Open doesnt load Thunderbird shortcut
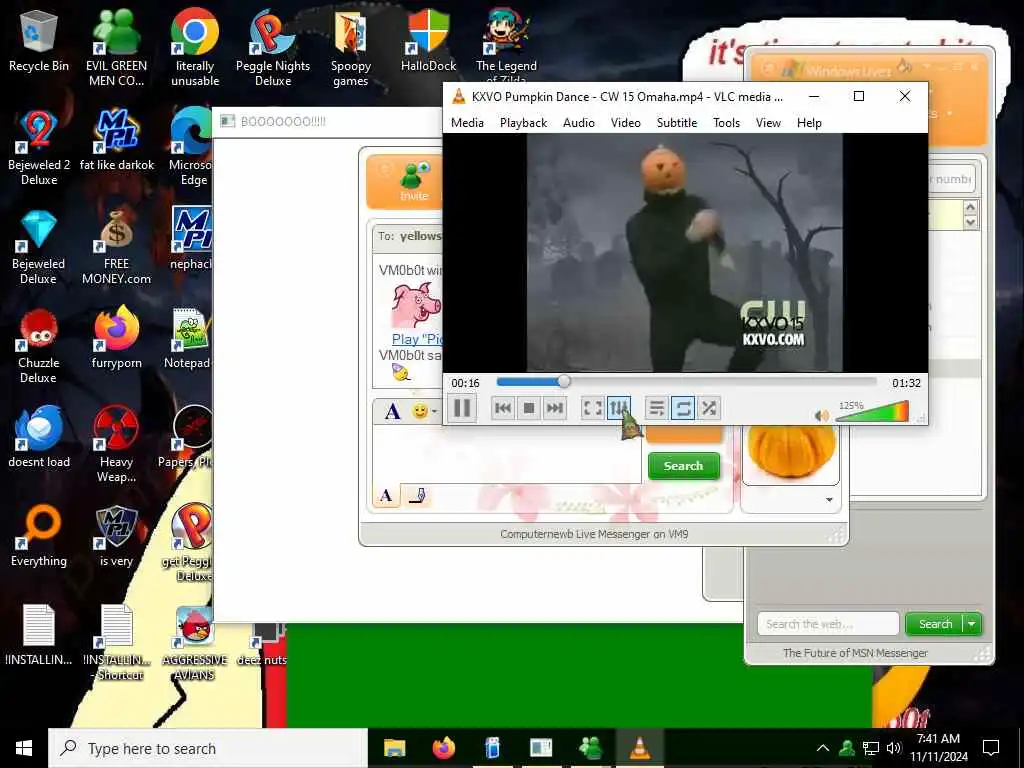The height and width of the screenshot is (768, 1024). [39, 437]
